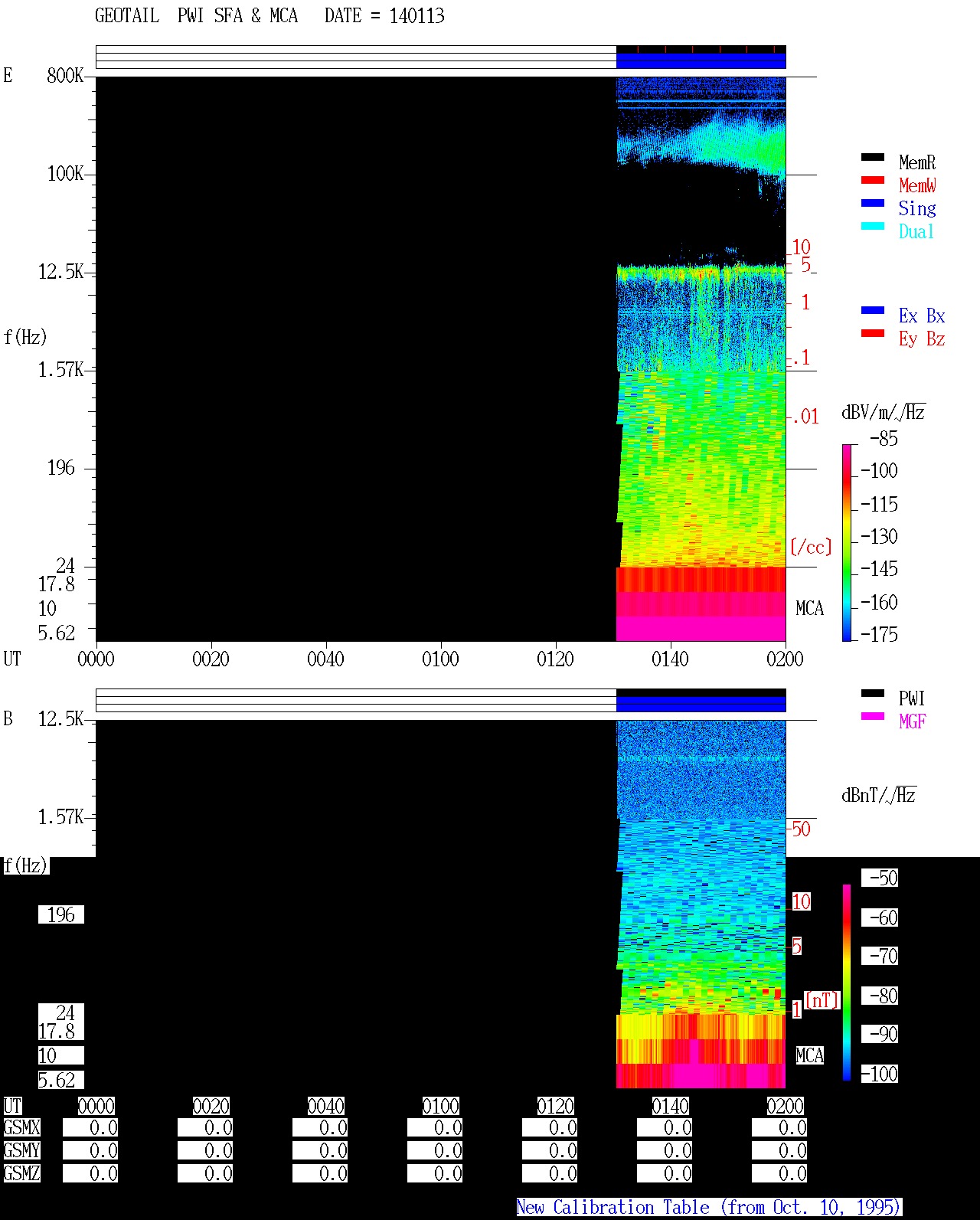The width and height of the screenshot is (980, 1220).
Task: Click the red Ey Bz legend swatch
Action: click(x=873, y=333)
